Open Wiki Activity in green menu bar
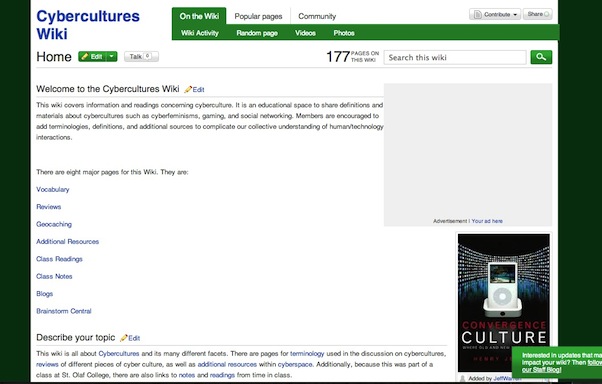Image resolution: width=602 pixels, height=384 pixels. coord(200,33)
